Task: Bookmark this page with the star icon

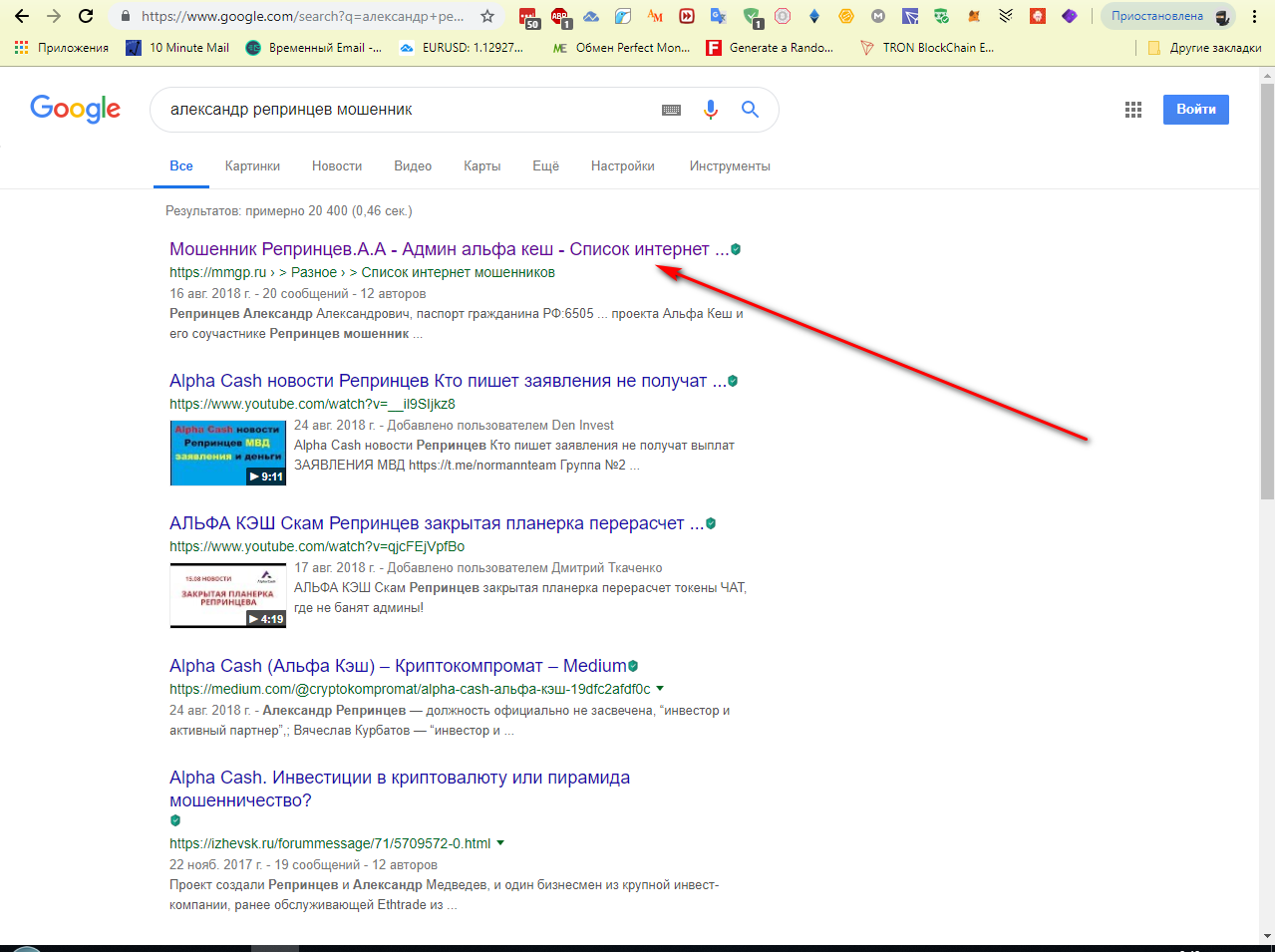Action: pos(487,16)
